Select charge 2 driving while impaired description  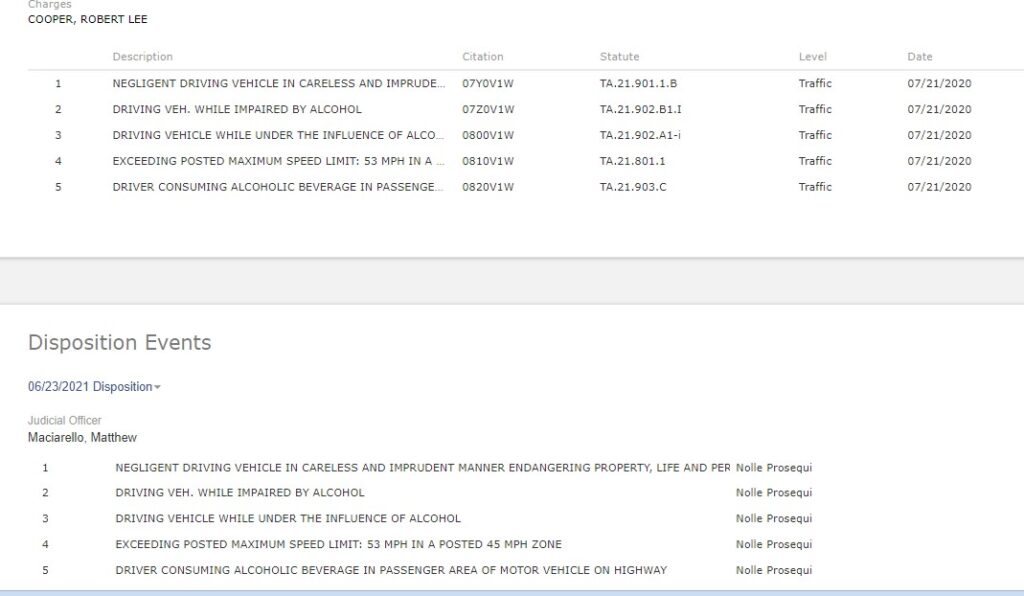click(237, 109)
